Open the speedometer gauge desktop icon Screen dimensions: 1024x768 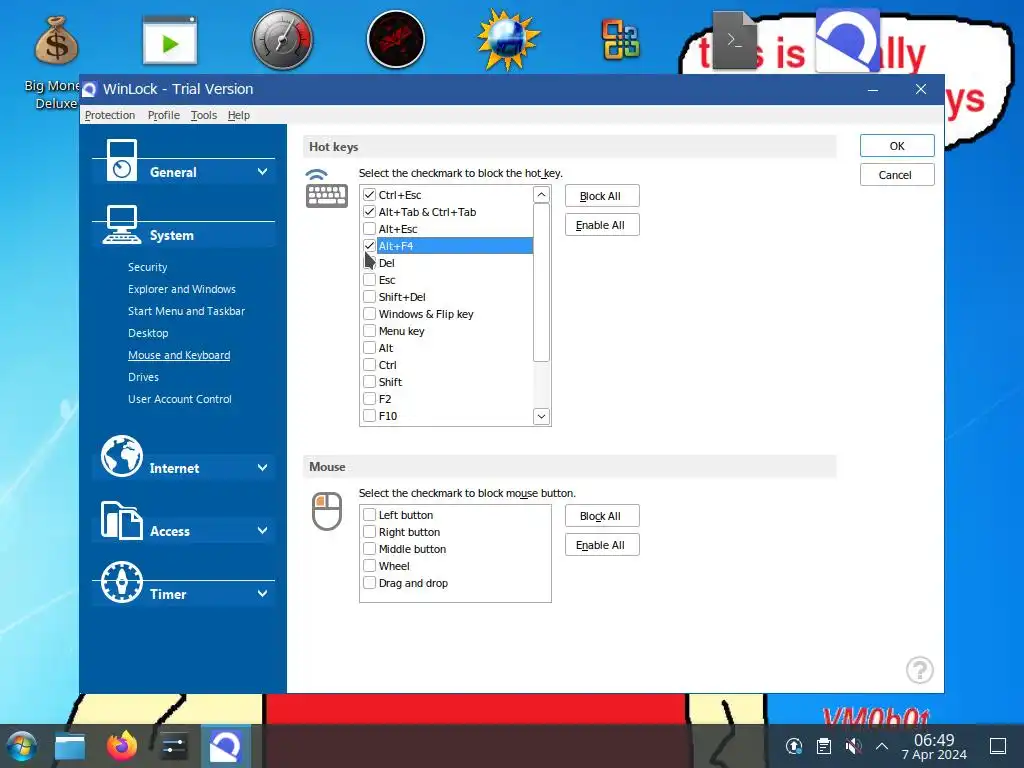pos(282,40)
